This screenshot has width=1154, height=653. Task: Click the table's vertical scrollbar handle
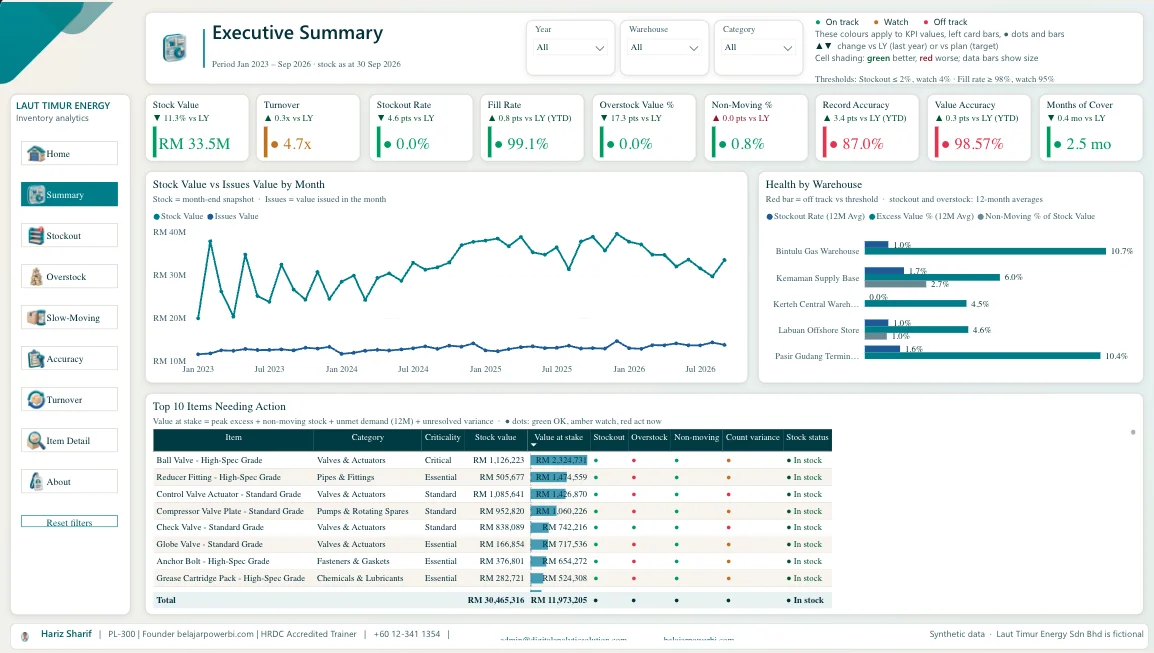click(x=1133, y=432)
